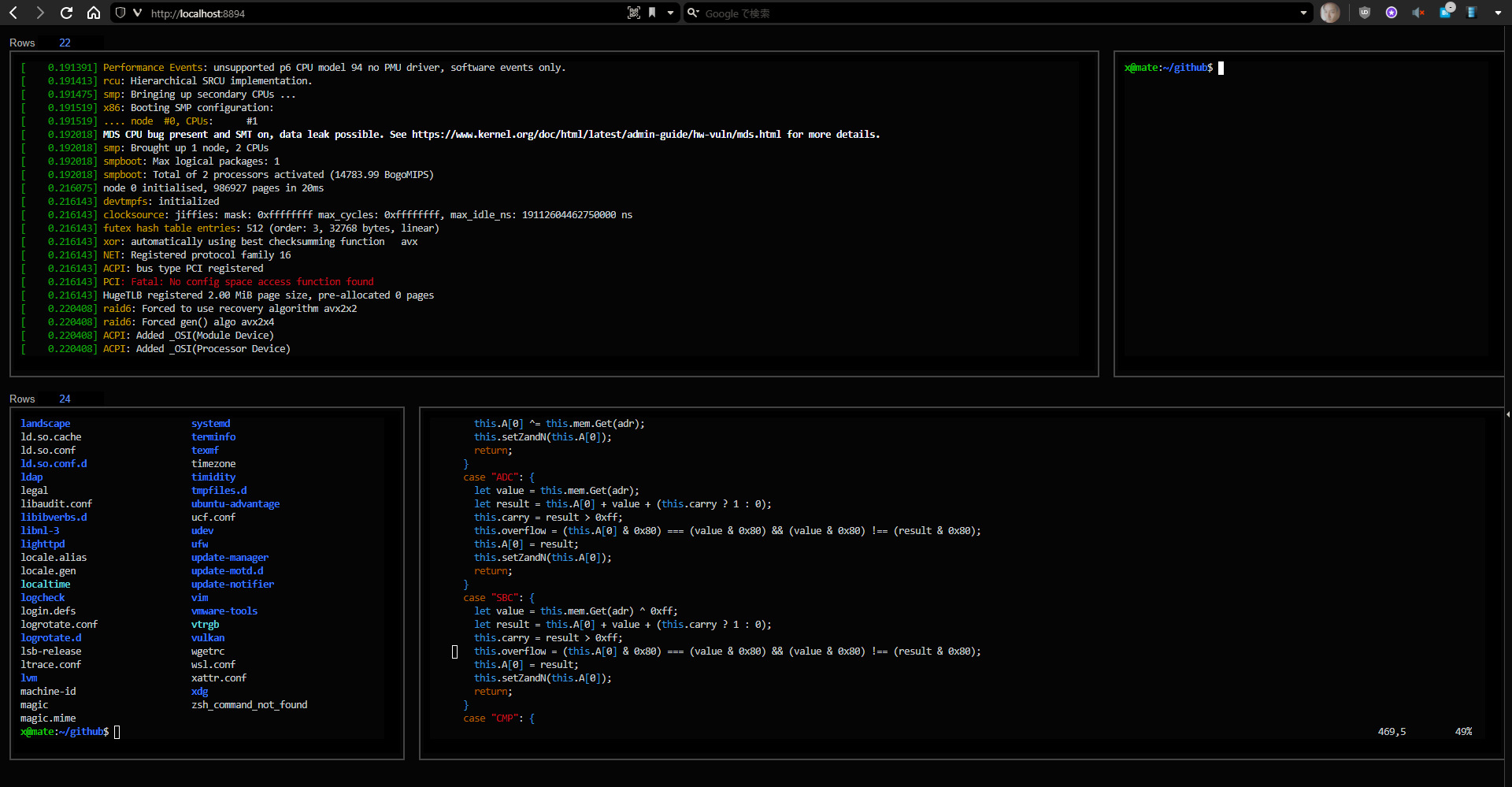
Task: Reload the localhost:8894 page
Action: coord(66,13)
